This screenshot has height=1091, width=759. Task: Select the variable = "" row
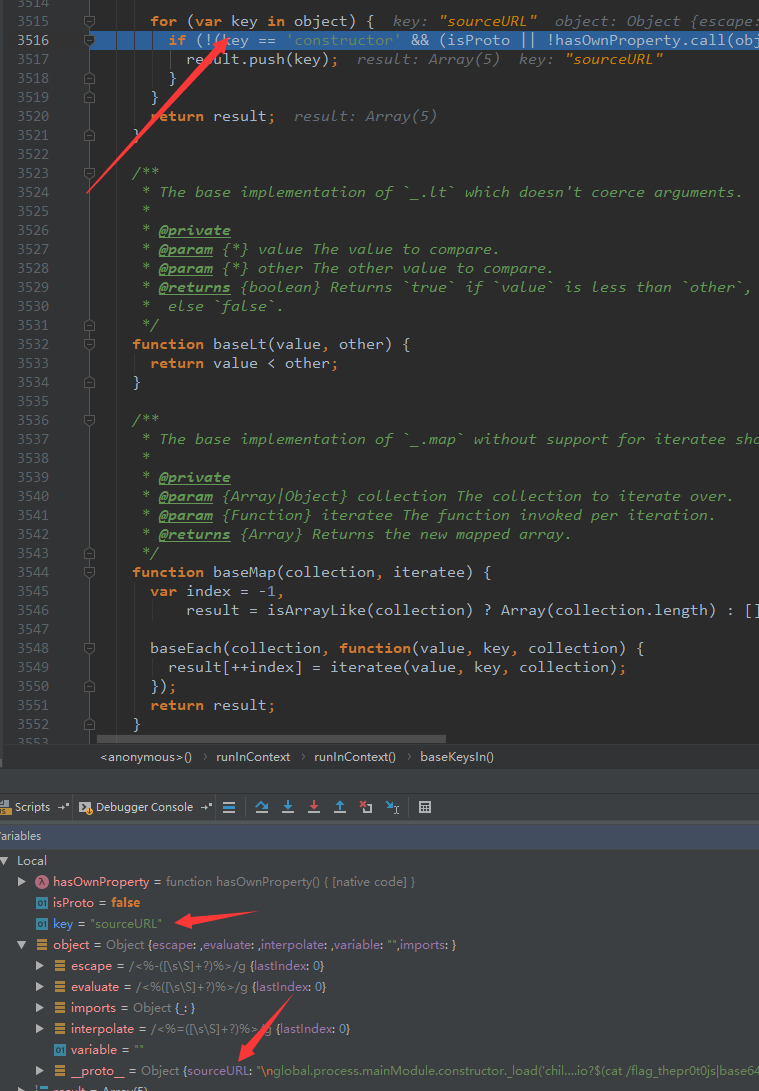tap(379, 1049)
